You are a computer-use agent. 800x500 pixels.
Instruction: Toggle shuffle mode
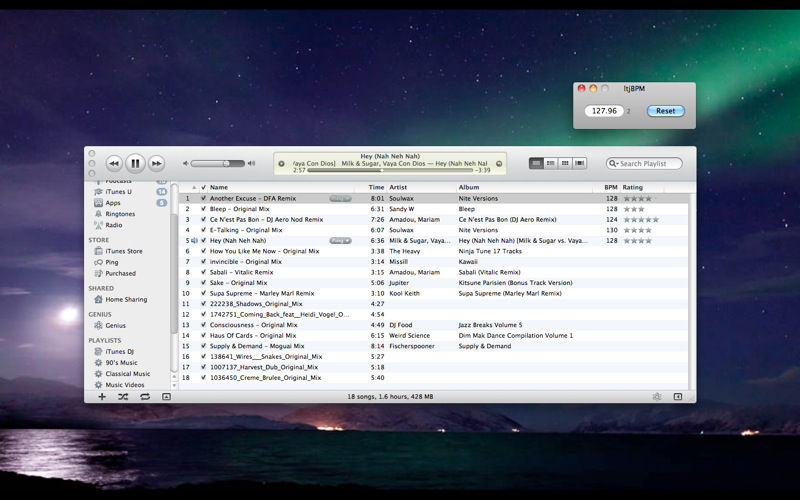pos(123,396)
